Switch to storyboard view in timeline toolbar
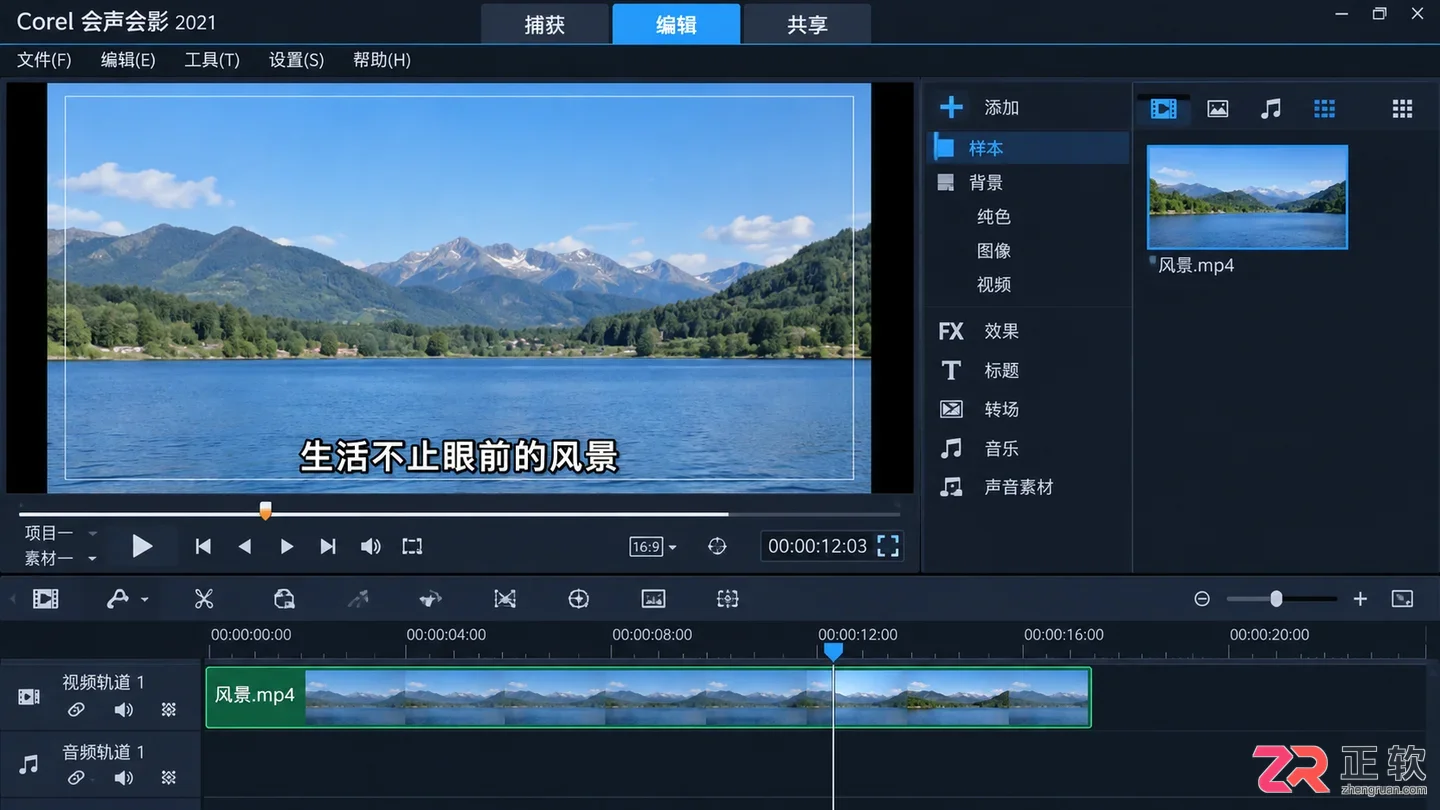1440x810 pixels. tap(45, 599)
